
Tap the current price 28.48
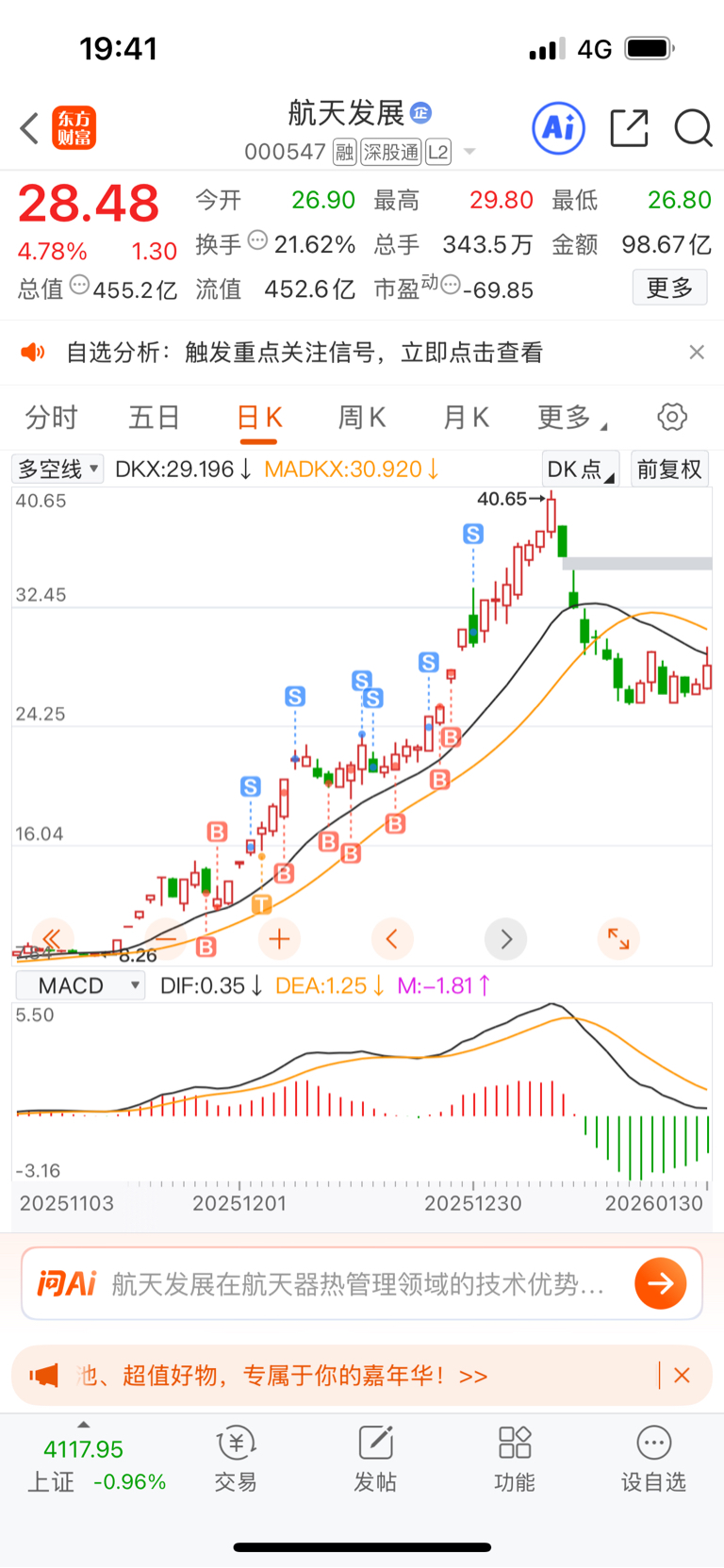click(89, 204)
